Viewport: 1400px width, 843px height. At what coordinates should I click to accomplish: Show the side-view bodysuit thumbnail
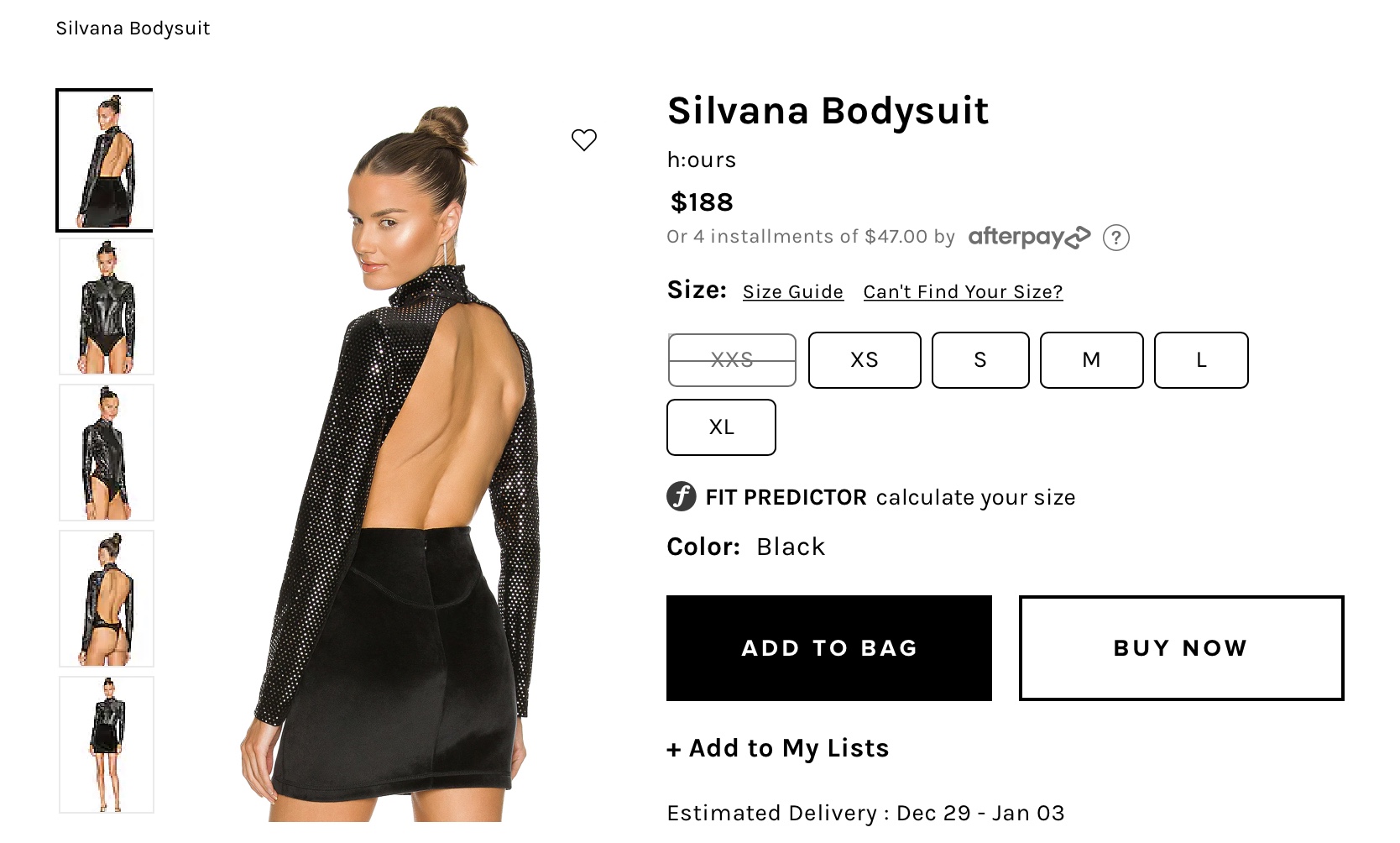107,453
